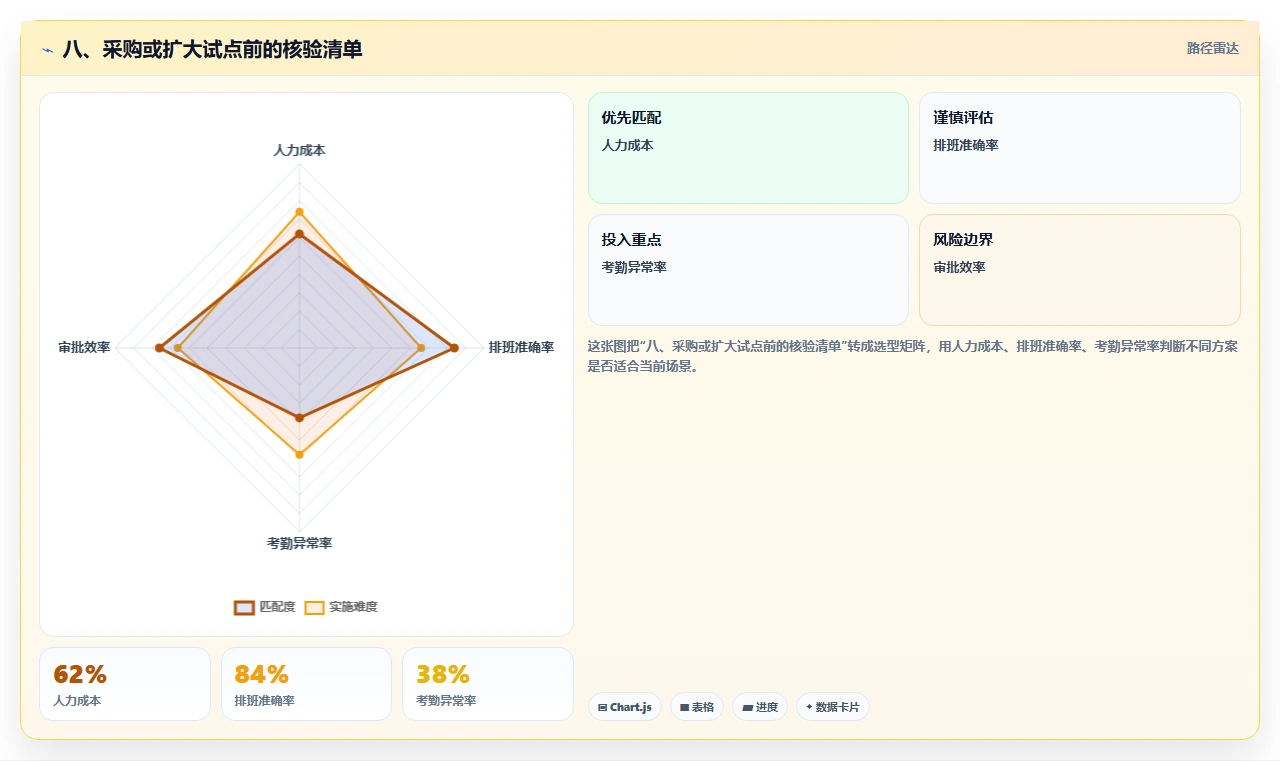Click 实施难度 data point on 审批效率 axis

(178, 348)
